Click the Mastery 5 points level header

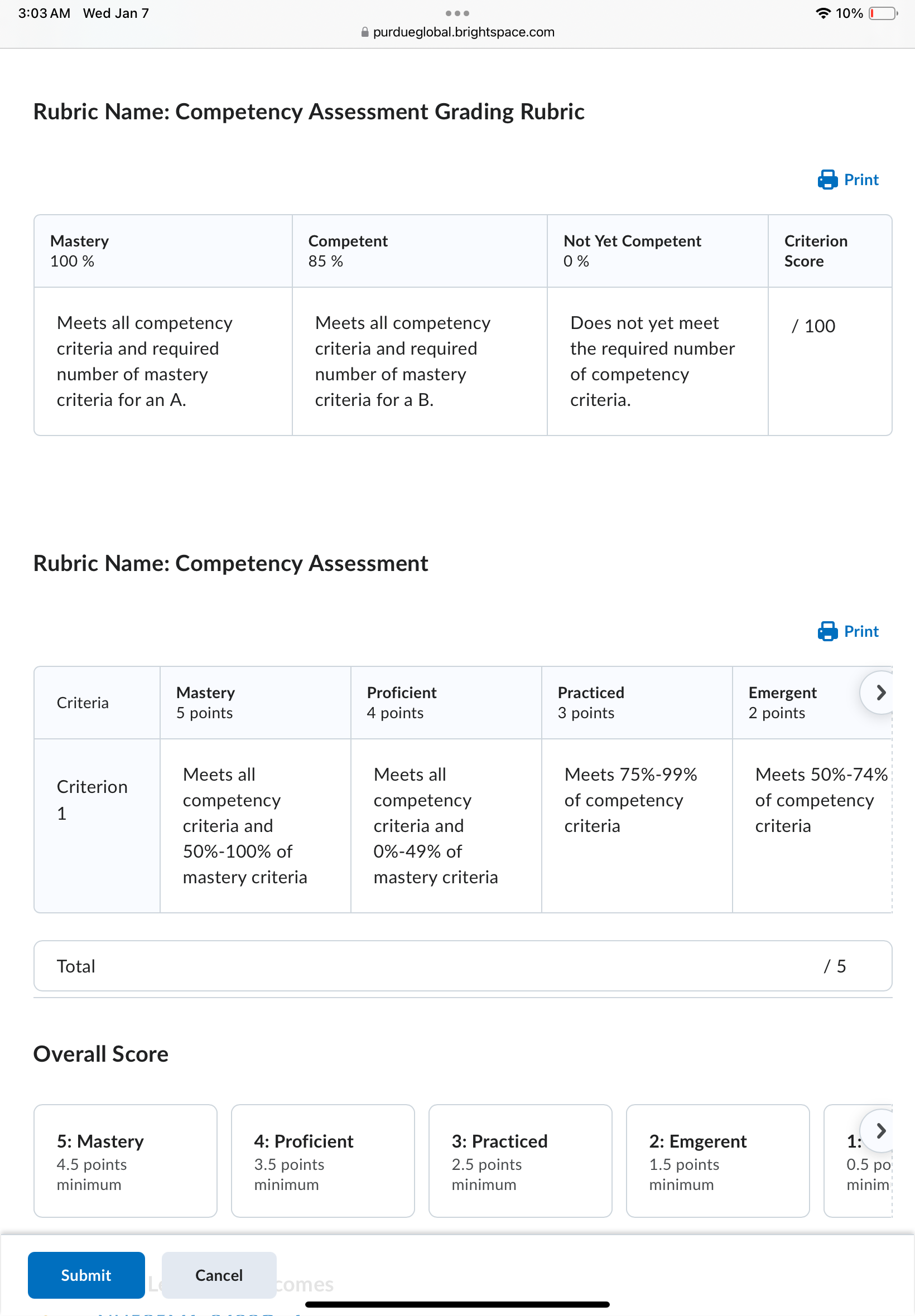[x=255, y=703]
